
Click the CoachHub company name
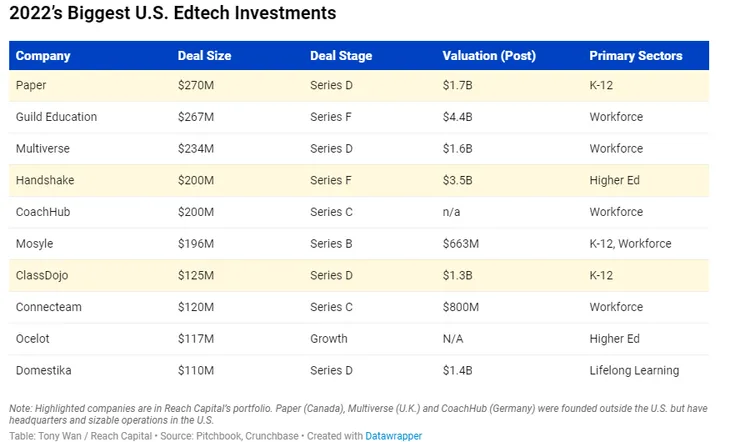coord(43,212)
